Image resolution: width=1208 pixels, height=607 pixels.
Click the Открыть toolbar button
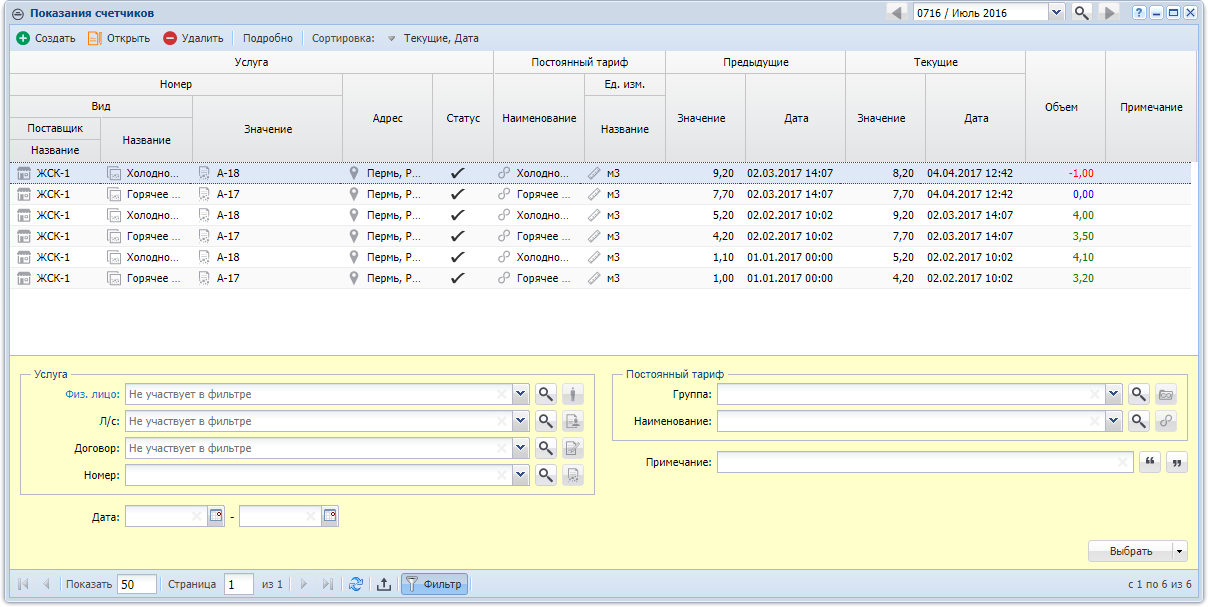tap(119, 38)
